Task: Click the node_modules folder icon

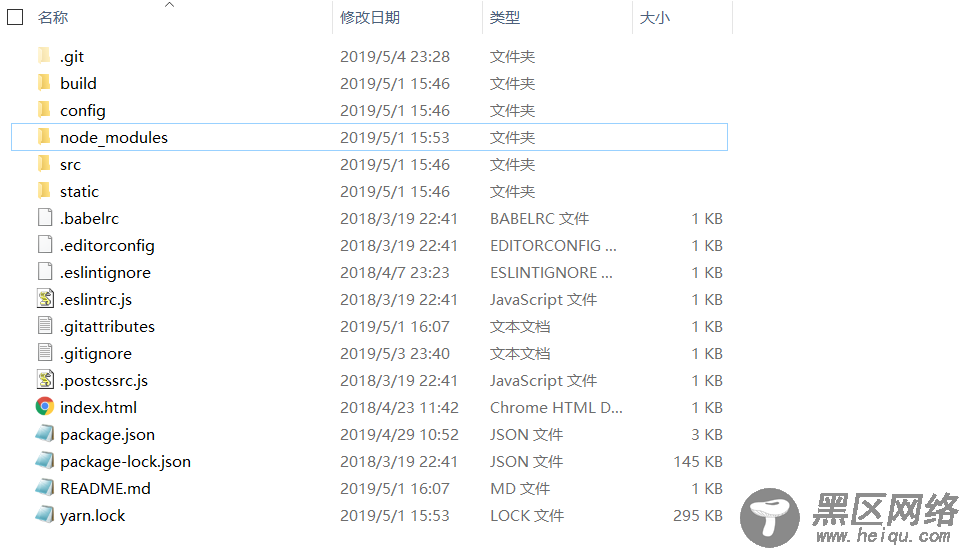Action: click(44, 136)
